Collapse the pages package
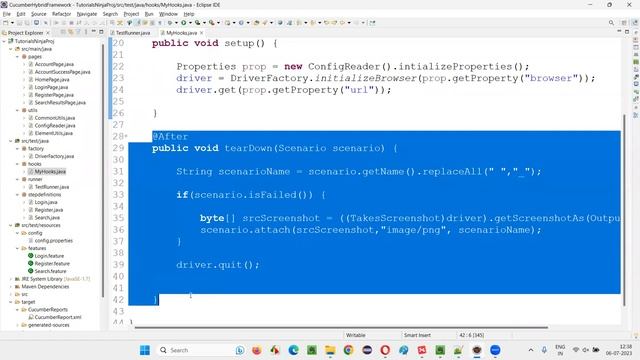 18,57
